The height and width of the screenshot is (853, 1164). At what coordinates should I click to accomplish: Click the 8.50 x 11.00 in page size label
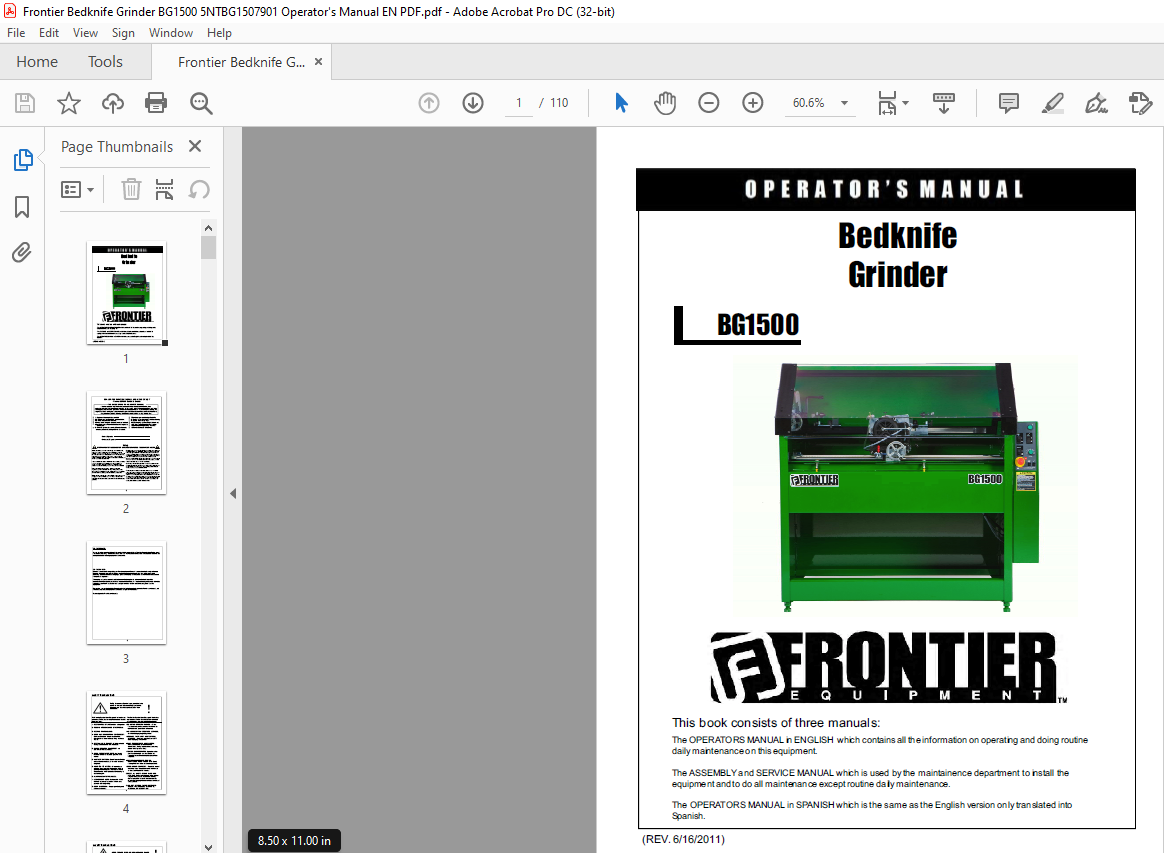click(x=294, y=840)
